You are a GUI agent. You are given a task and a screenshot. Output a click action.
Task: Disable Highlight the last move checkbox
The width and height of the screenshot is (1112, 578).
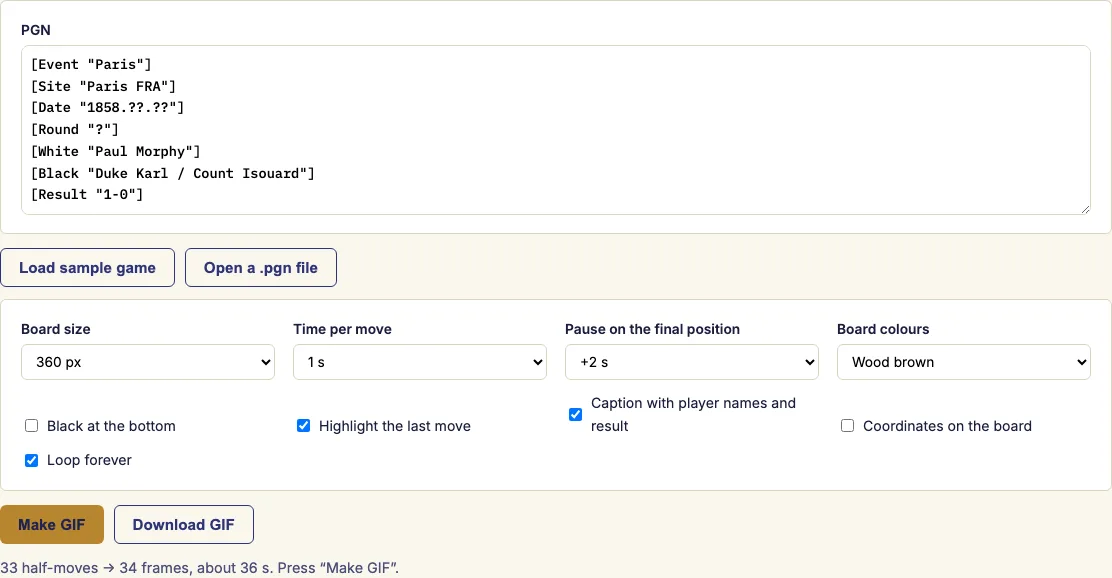[304, 426]
